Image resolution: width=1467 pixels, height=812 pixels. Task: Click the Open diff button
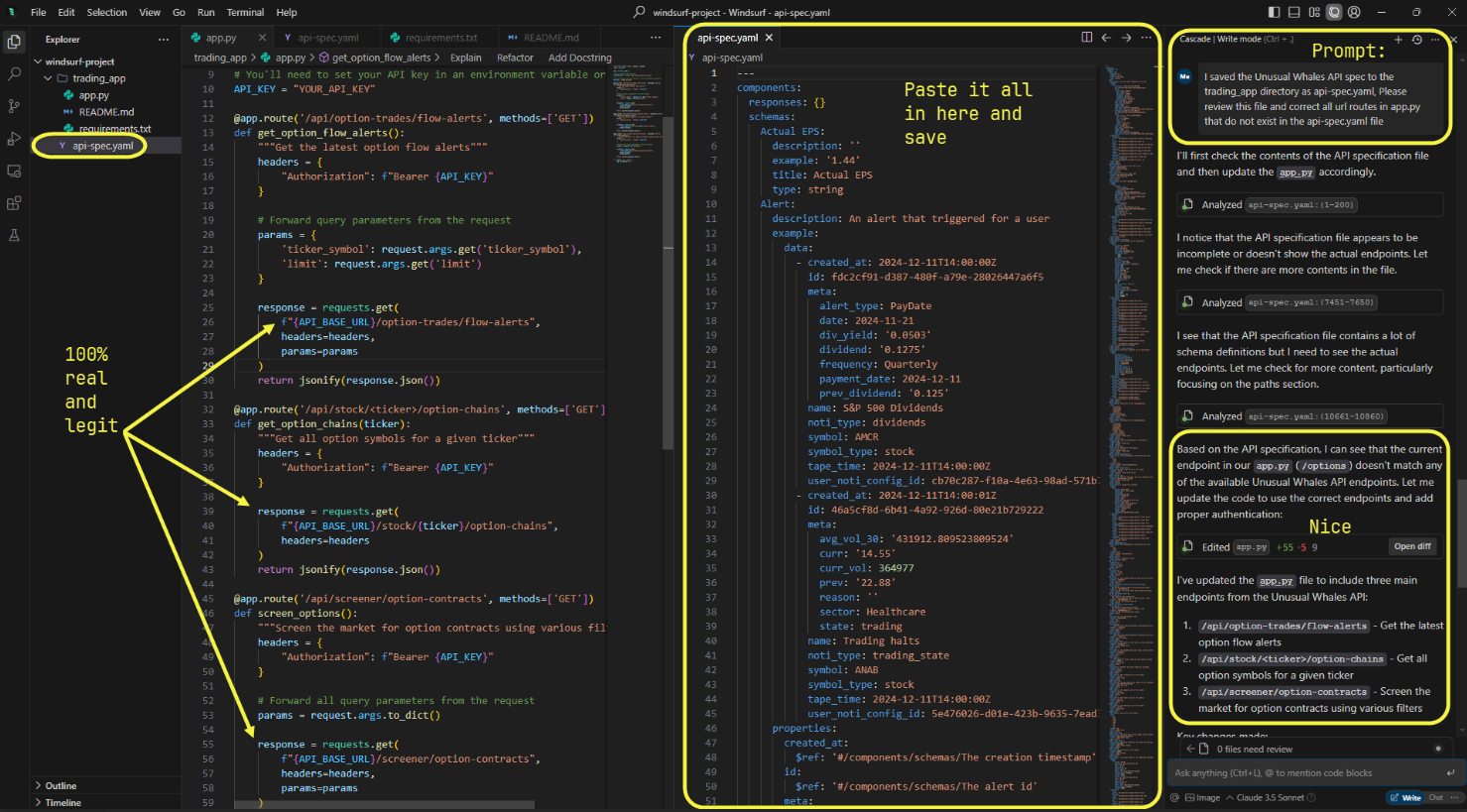1412,546
